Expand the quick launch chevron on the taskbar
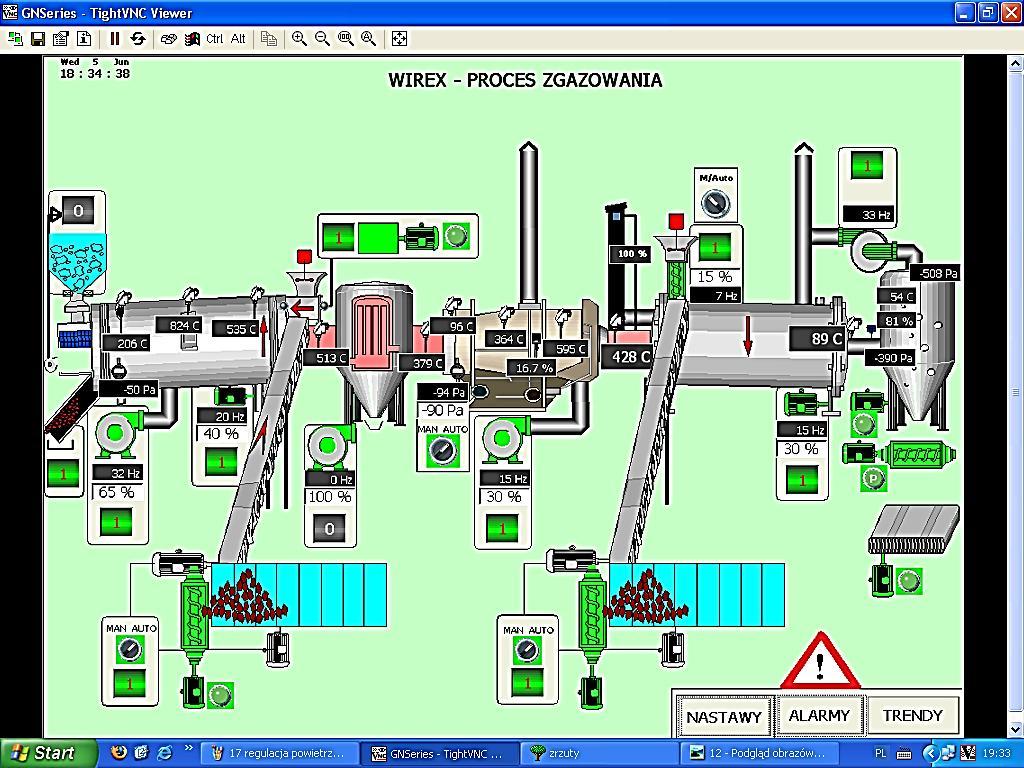 click(189, 748)
